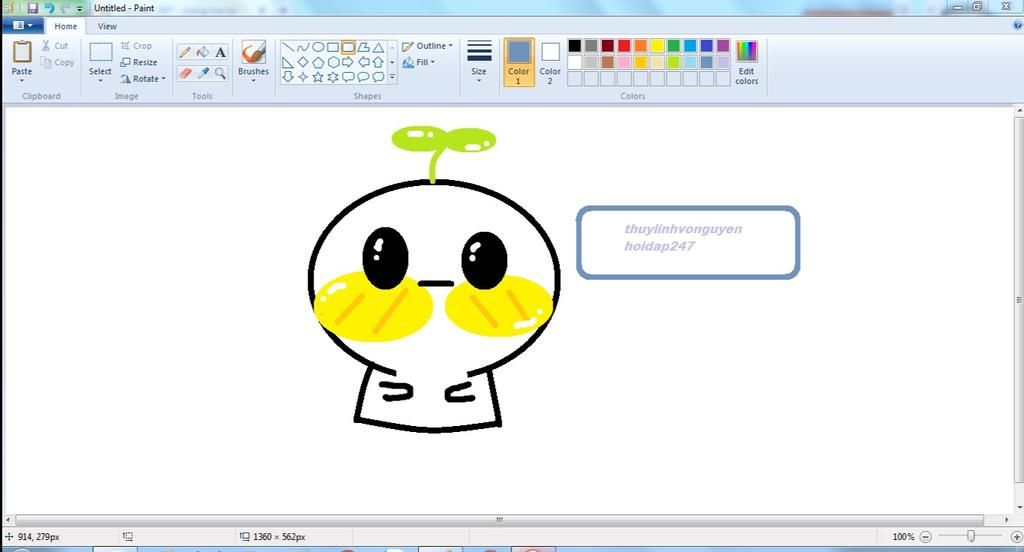Click the horizontal scrollbar under the canvas
This screenshot has width=1024, height=552.
pyautogui.click(x=500, y=520)
